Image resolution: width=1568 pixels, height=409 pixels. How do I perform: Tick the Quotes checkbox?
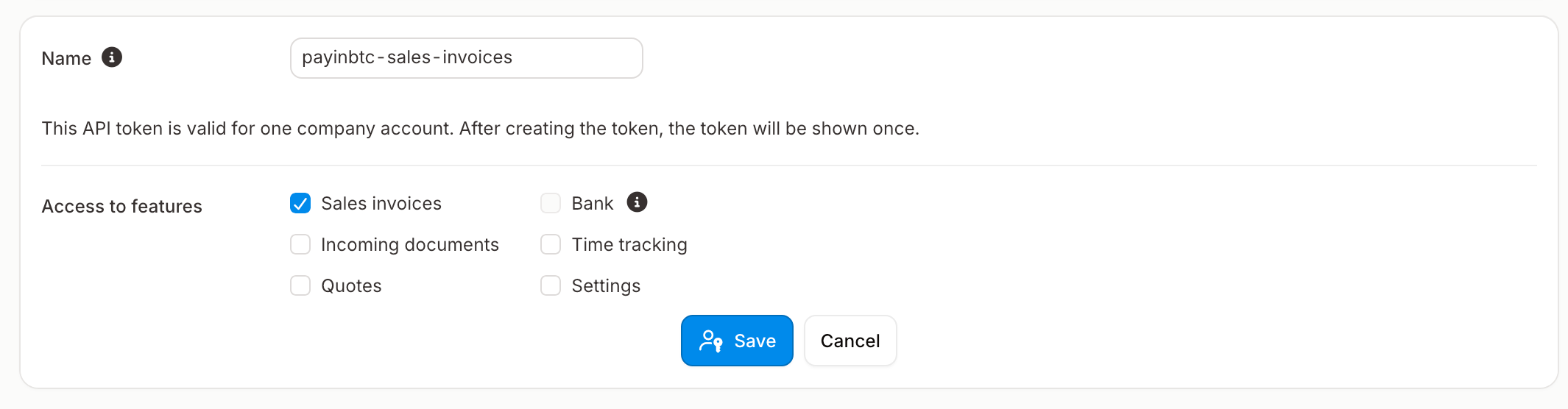coord(300,285)
